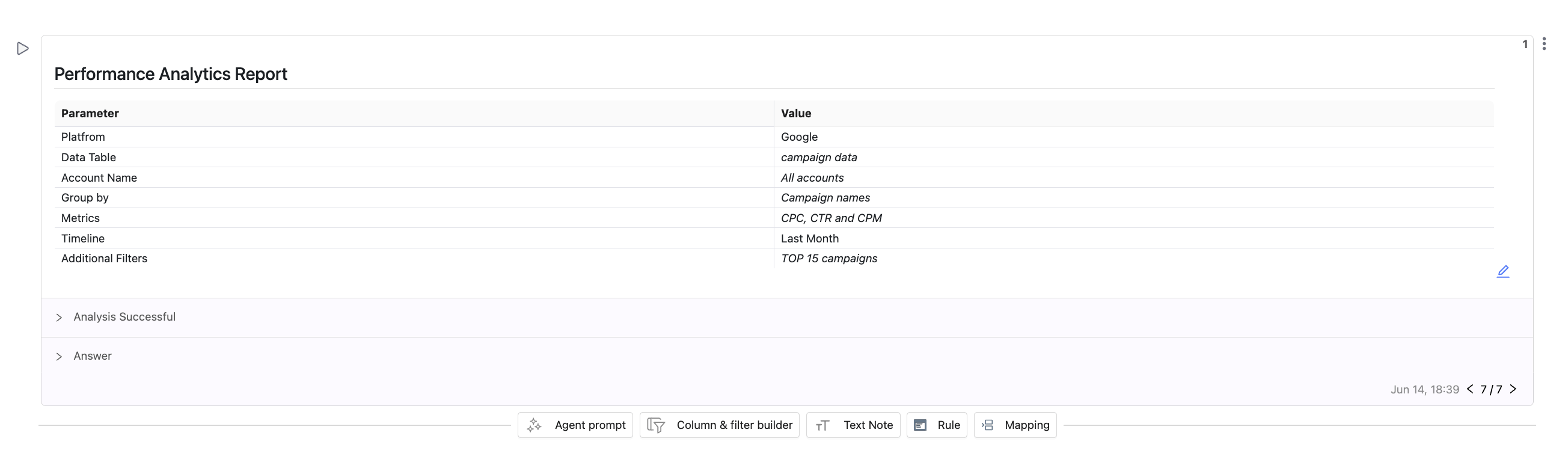Add a Text Note cell
Image resolution: width=1568 pixels, height=462 pixels.
[x=853, y=425]
